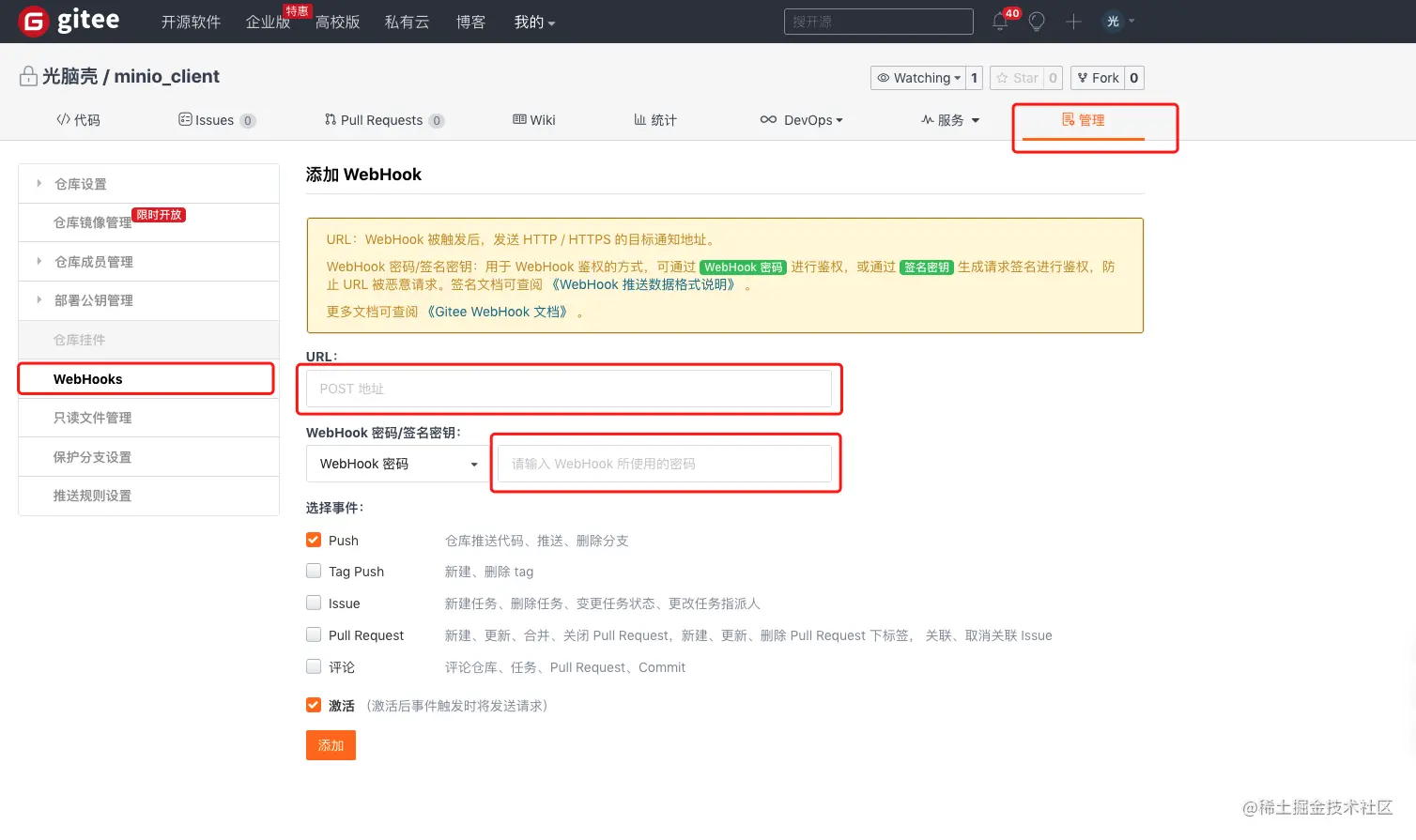The image size is (1416, 840).
Task: Click the star count 0
Action: coord(1053,78)
